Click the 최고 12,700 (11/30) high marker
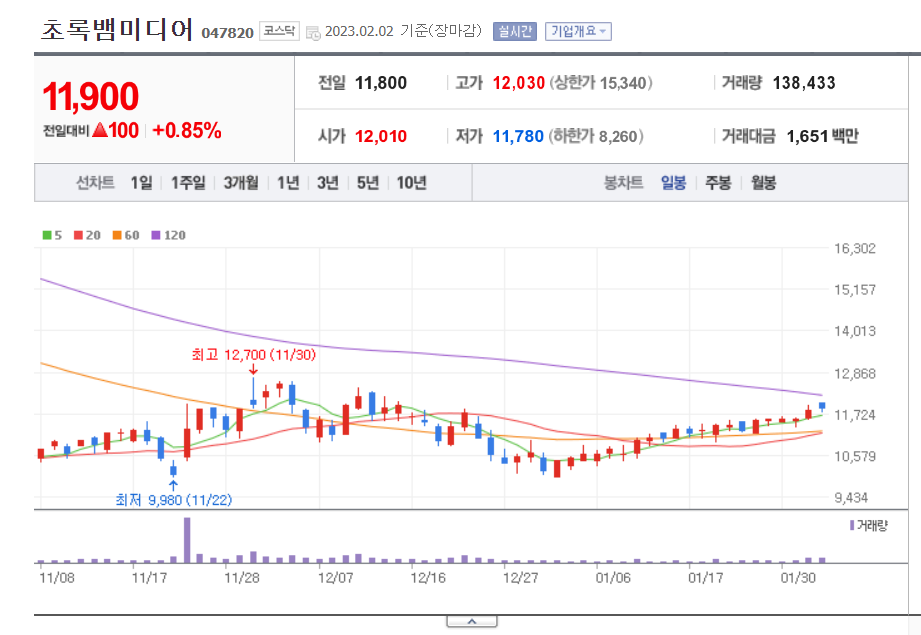 (x=254, y=355)
